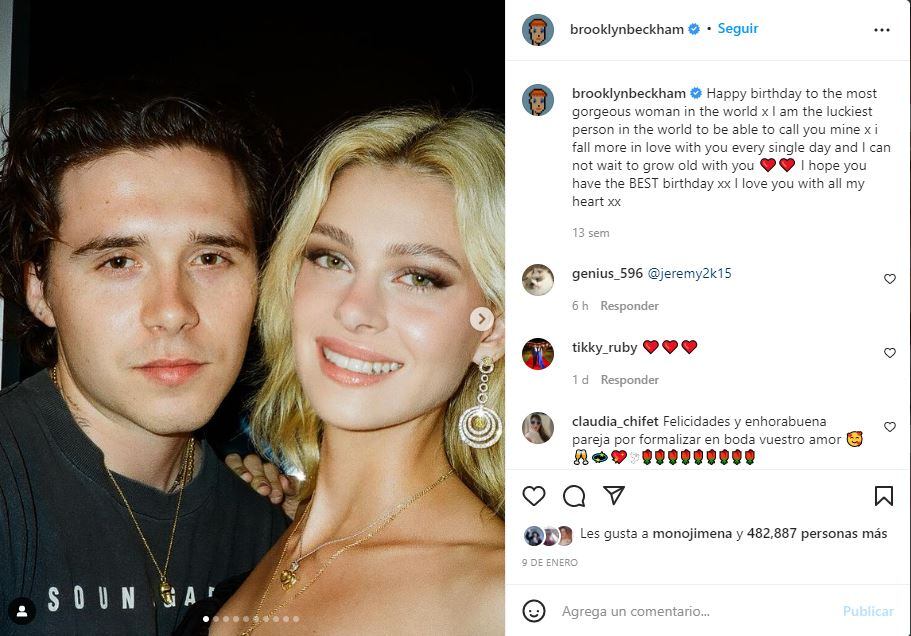
Task: Open brooklynbeckham profile avatar in the header
Action: click(x=538, y=30)
